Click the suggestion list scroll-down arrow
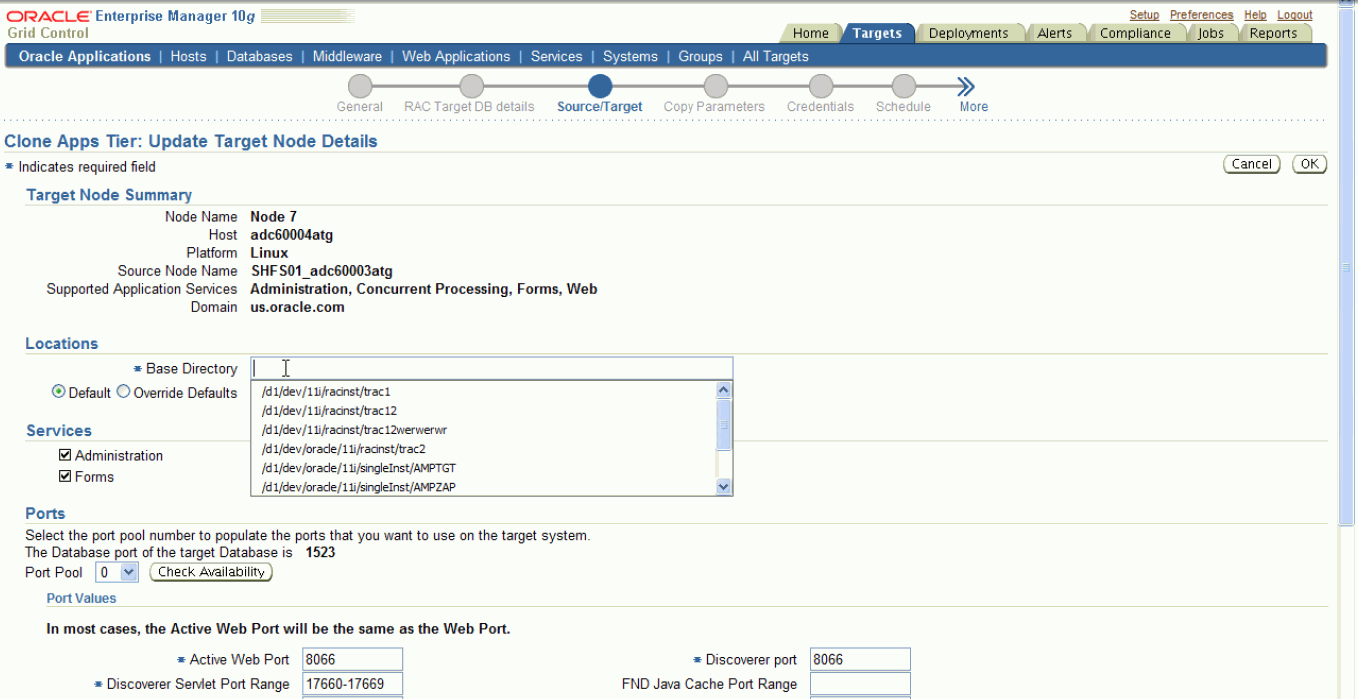Image resolution: width=1358 pixels, height=699 pixels. (724, 487)
